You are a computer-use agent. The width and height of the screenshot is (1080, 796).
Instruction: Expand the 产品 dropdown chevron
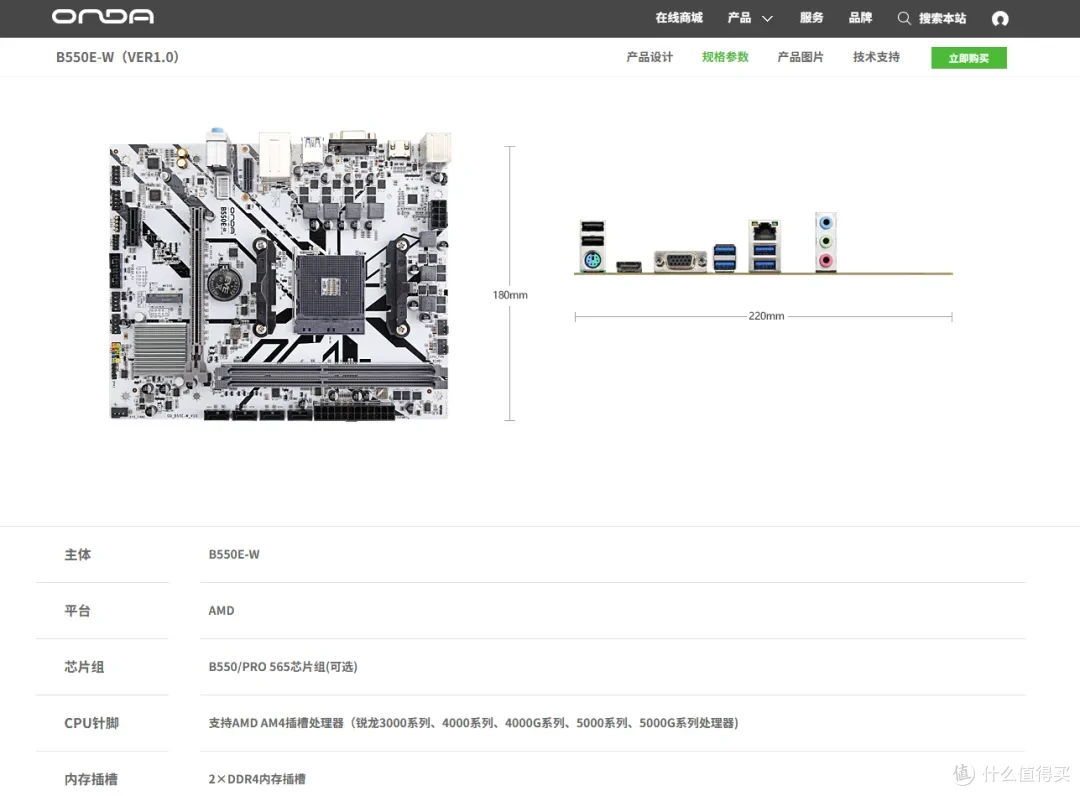pos(767,19)
